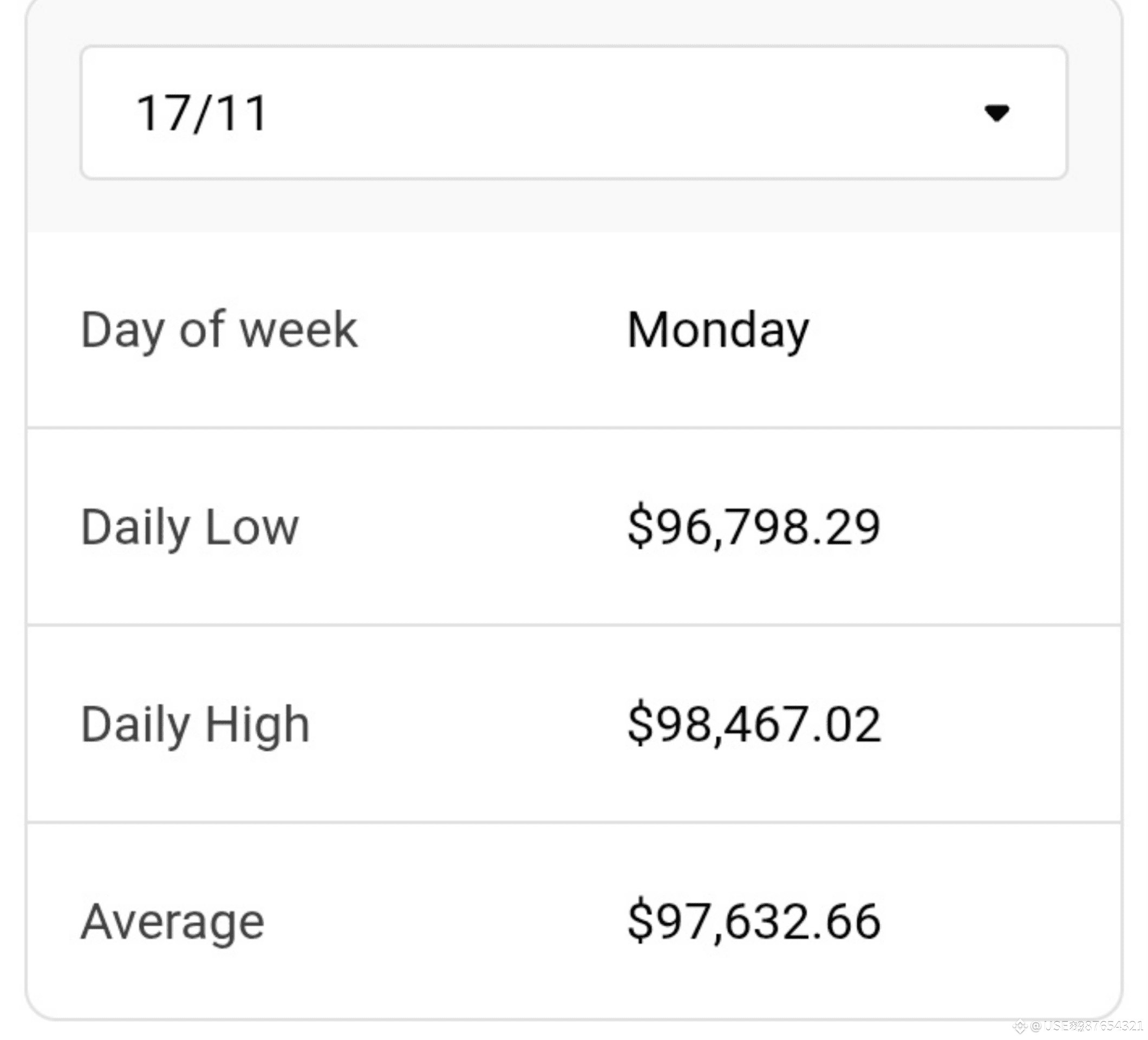Screen dimensions: 1148x1040
Task: Click the $97,632.66 average price
Action: [754, 922]
